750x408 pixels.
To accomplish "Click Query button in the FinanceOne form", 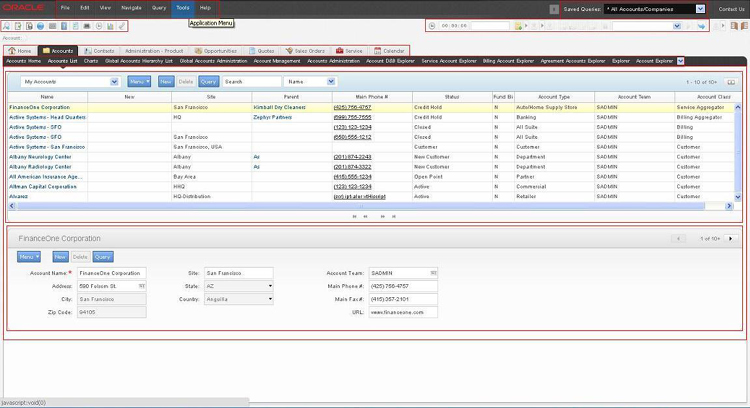I will pyautogui.click(x=102, y=257).
